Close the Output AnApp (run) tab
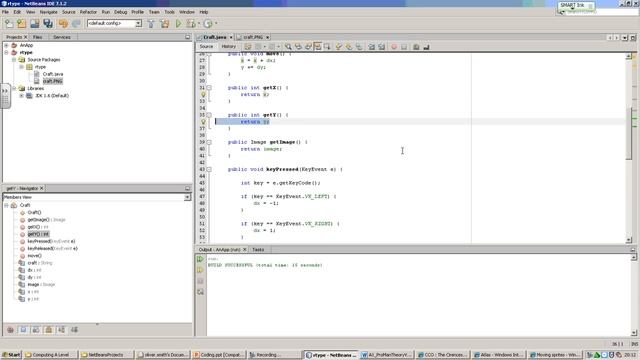This screenshot has width=640, height=360. 244,249
